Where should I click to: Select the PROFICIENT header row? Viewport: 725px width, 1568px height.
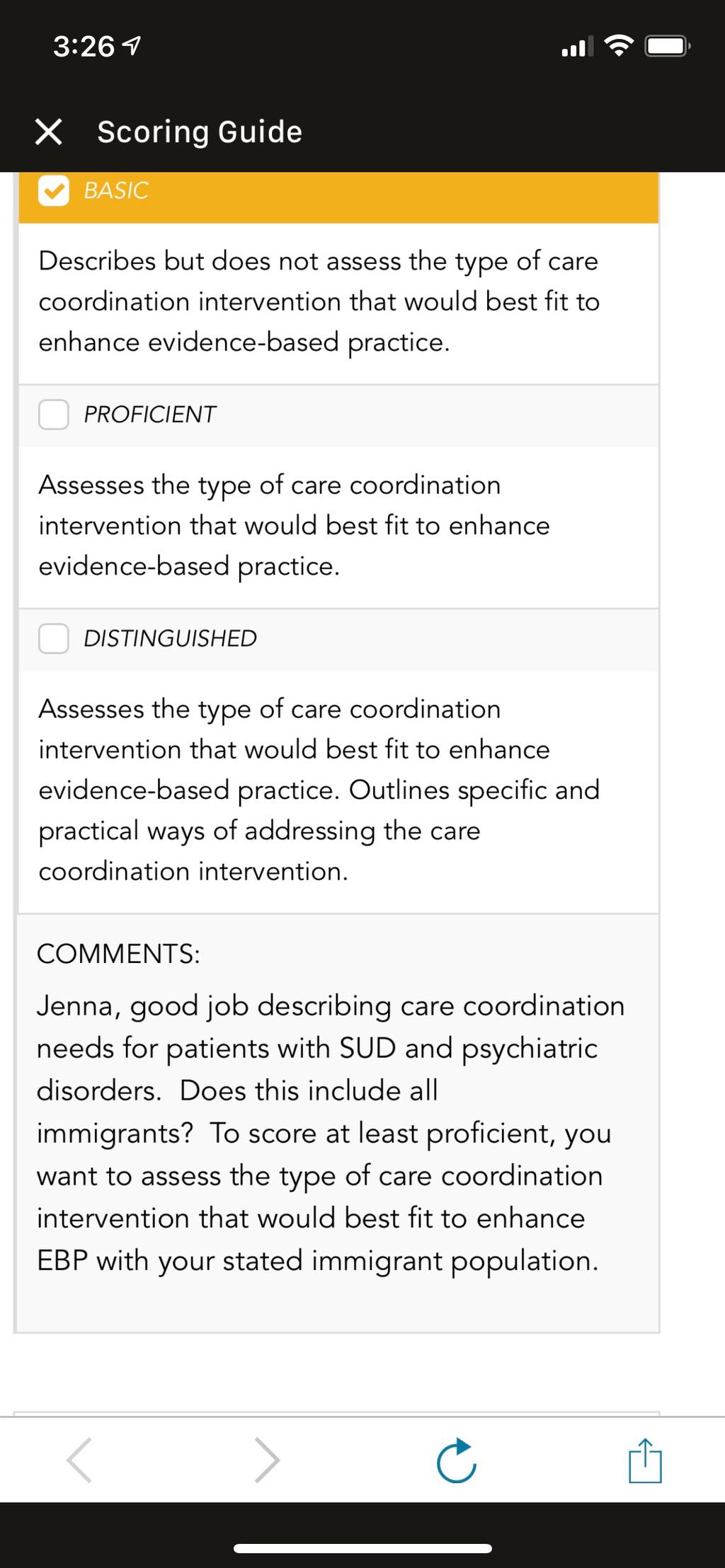(x=338, y=416)
